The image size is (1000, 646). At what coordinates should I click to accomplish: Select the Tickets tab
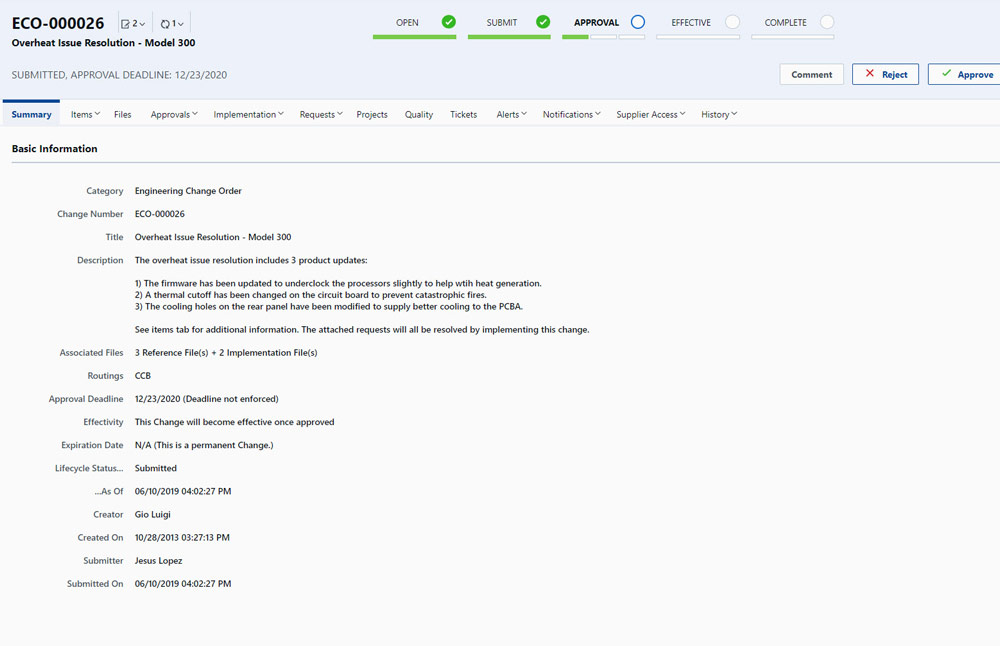click(463, 114)
